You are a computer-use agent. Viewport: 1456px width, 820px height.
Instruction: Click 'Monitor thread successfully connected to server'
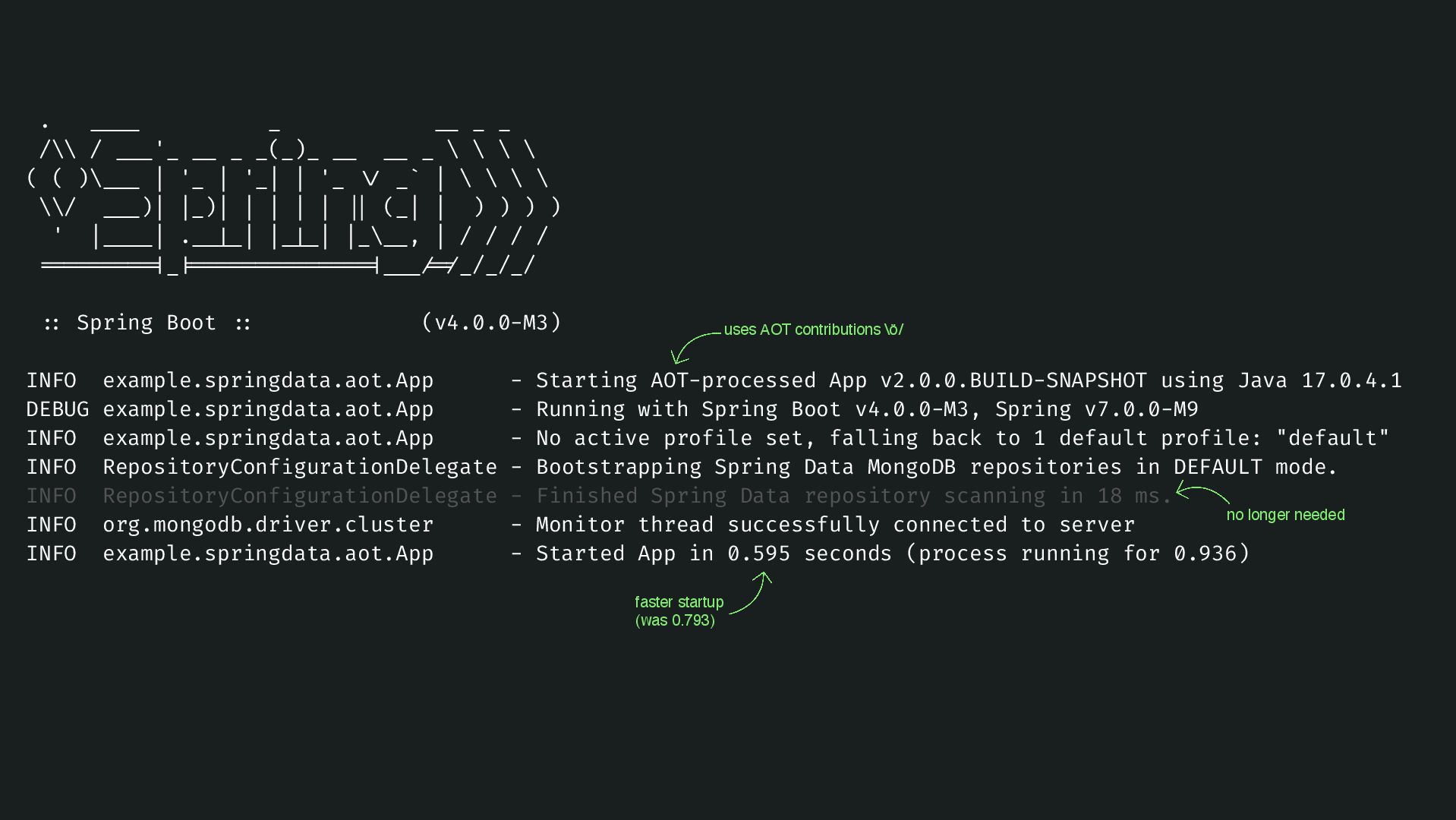pos(835,525)
